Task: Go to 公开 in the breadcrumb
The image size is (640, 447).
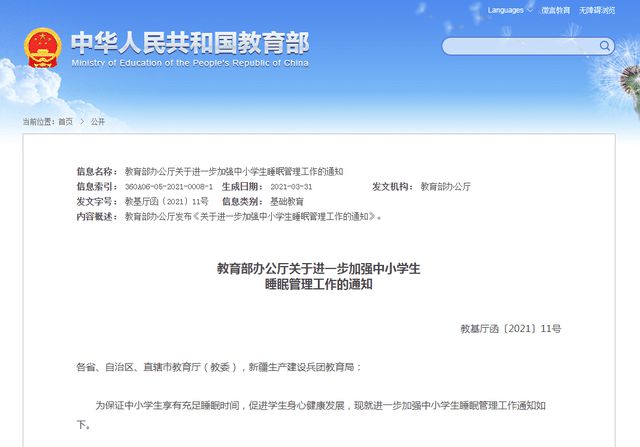Action: click(x=98, y=122)
